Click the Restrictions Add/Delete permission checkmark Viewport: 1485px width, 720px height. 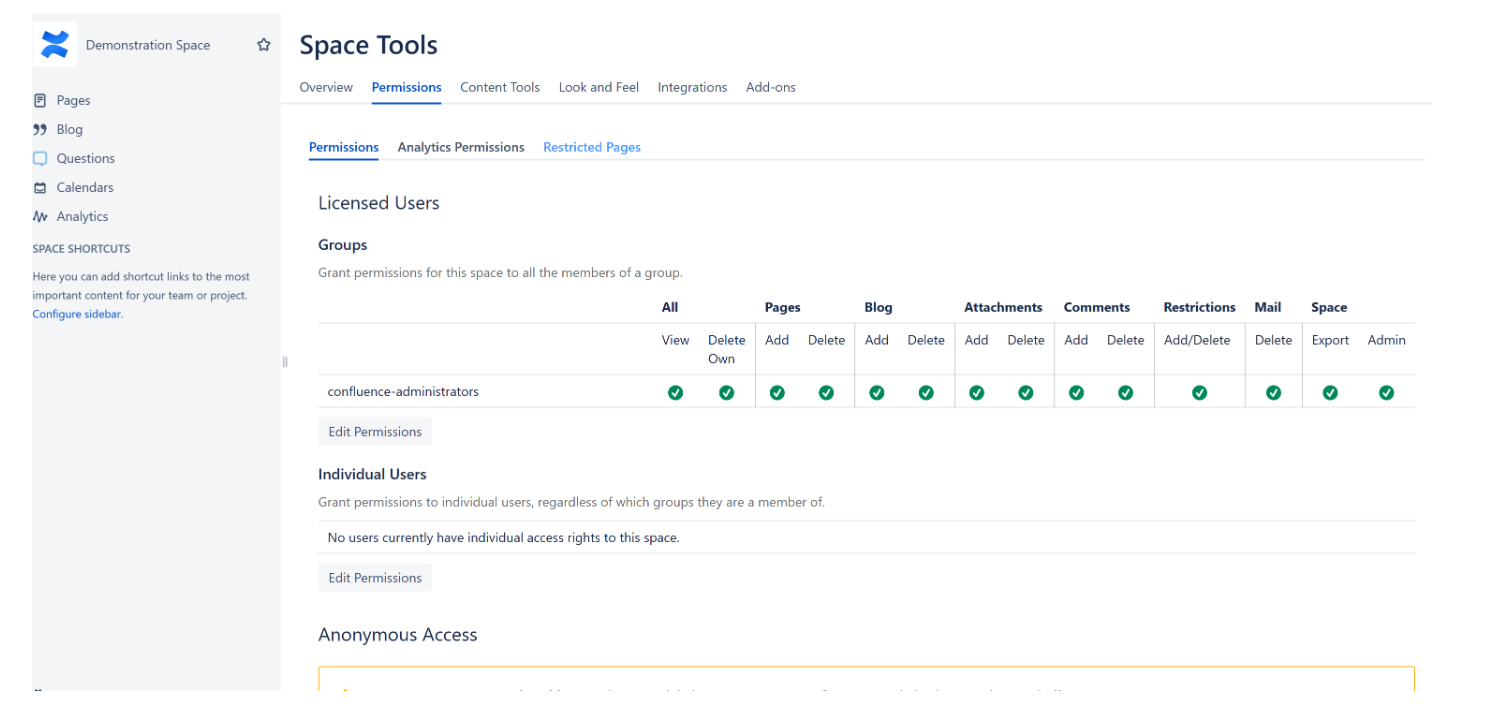[x=1199, y=393]
